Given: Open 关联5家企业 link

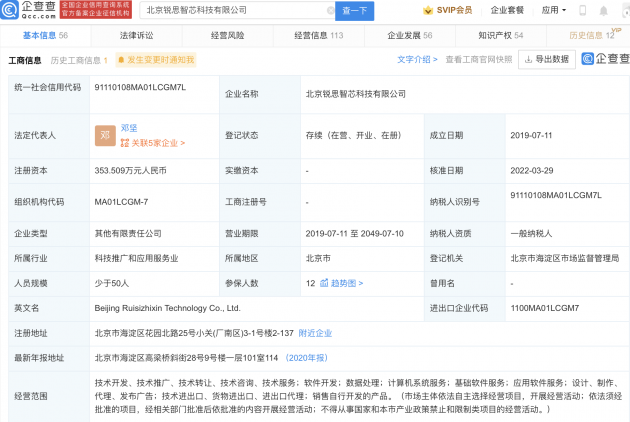Looking at the screenshot, I should (x=153, y=143).
